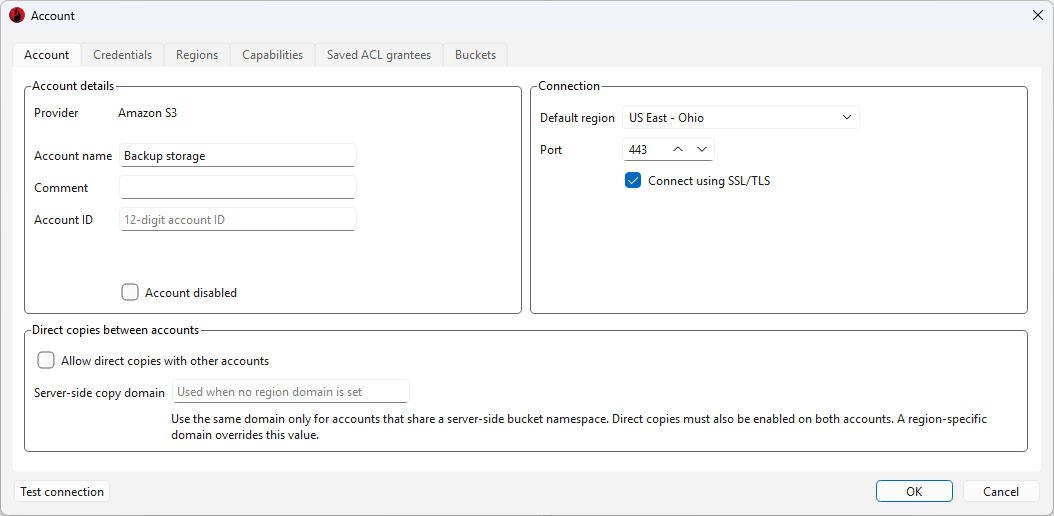Click the Account ID label
Viewport: 1054px width, 516px height.
pos(64,220)
